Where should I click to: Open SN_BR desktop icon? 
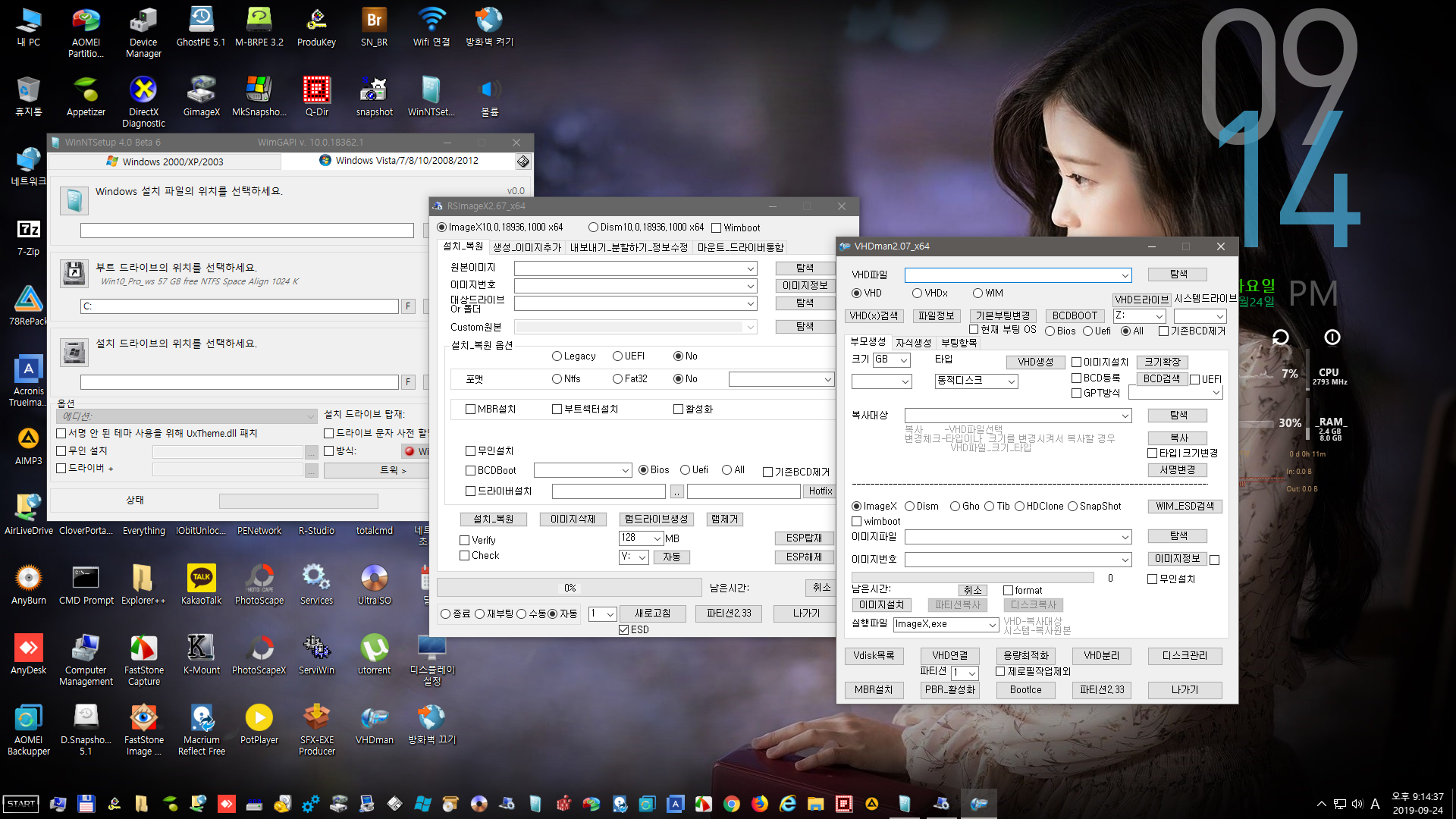[374, 27]
